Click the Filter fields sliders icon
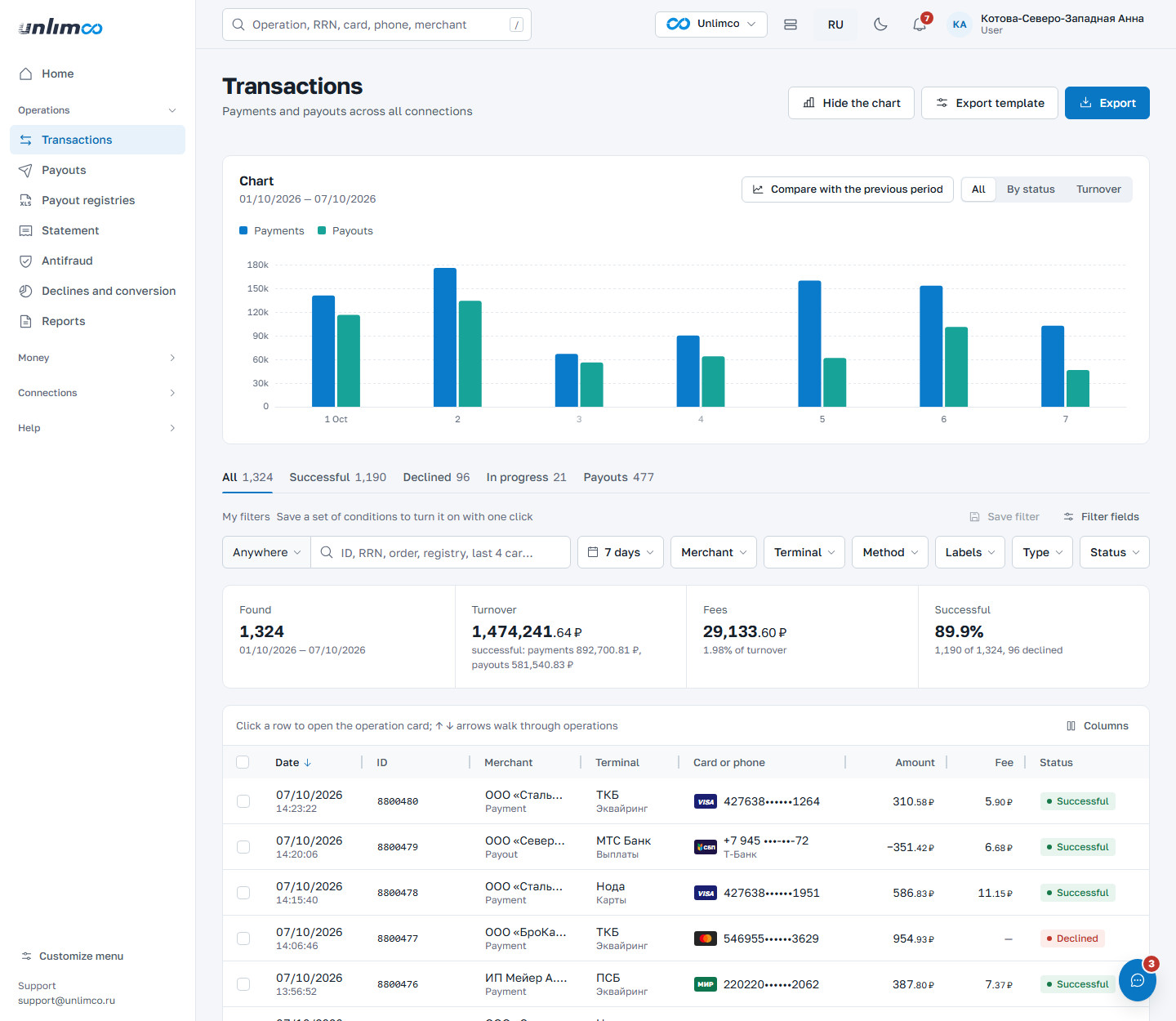Viewport: 1176px width, 1021px height. [x=1068, y=517]
